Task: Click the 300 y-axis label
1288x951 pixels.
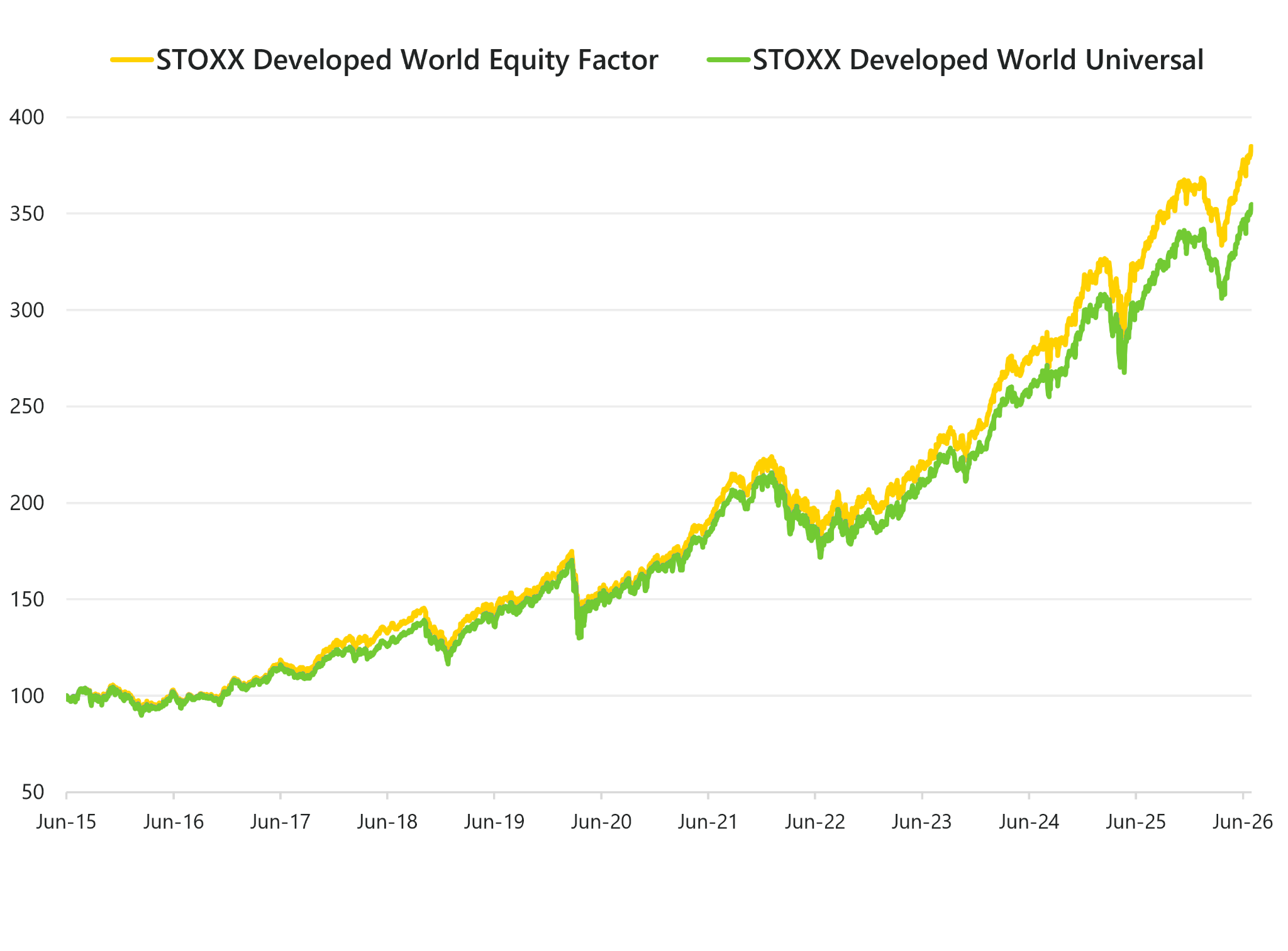Action: coord(27,310)
